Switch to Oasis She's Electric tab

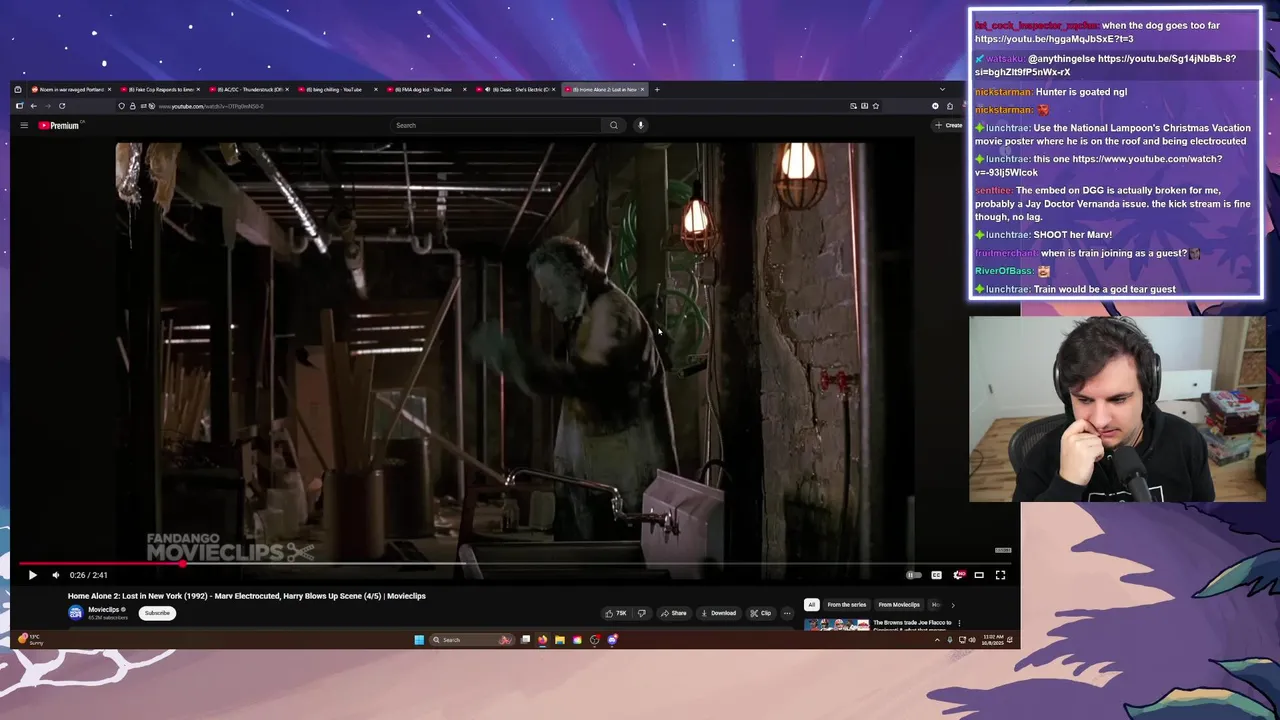516,89
